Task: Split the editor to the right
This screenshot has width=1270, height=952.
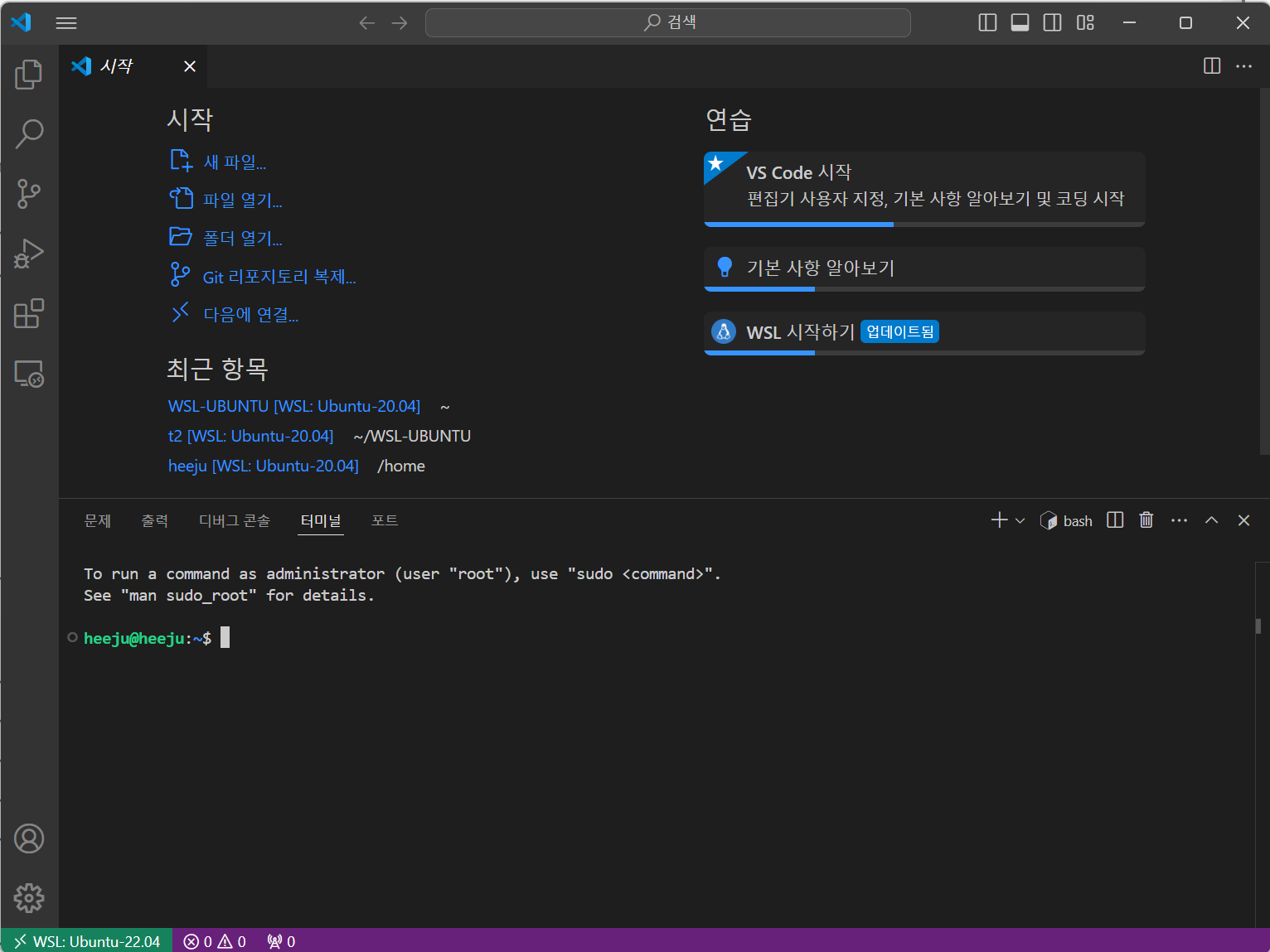Action: (x=1212, y=66)
